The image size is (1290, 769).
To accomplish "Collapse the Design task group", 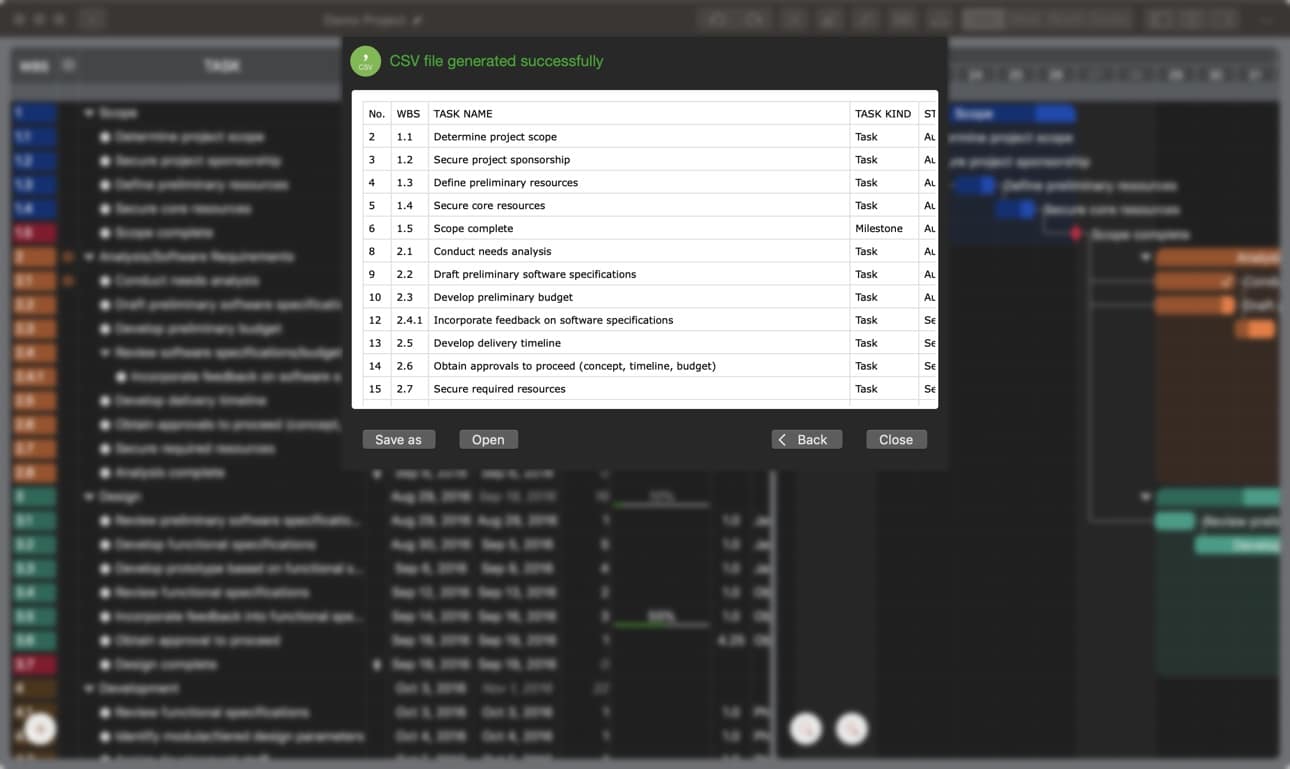I will tap(89, 497).
